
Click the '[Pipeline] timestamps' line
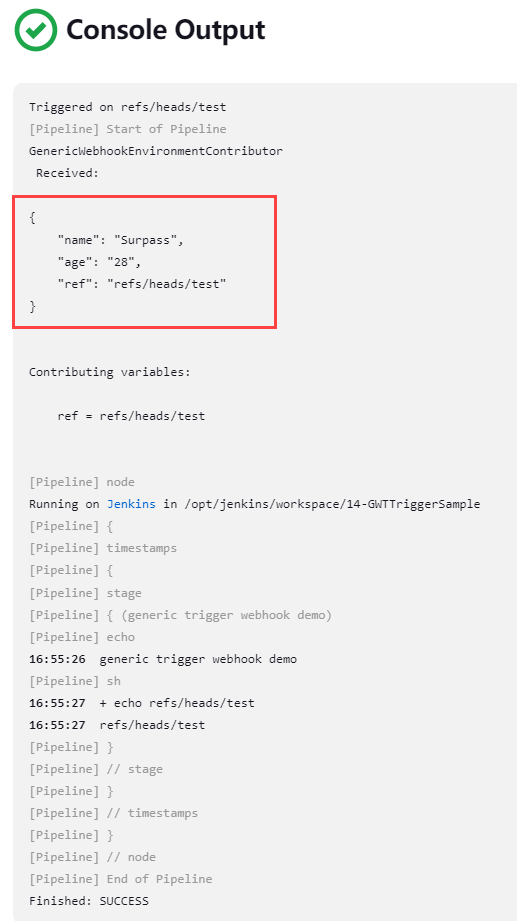(103, 548)
